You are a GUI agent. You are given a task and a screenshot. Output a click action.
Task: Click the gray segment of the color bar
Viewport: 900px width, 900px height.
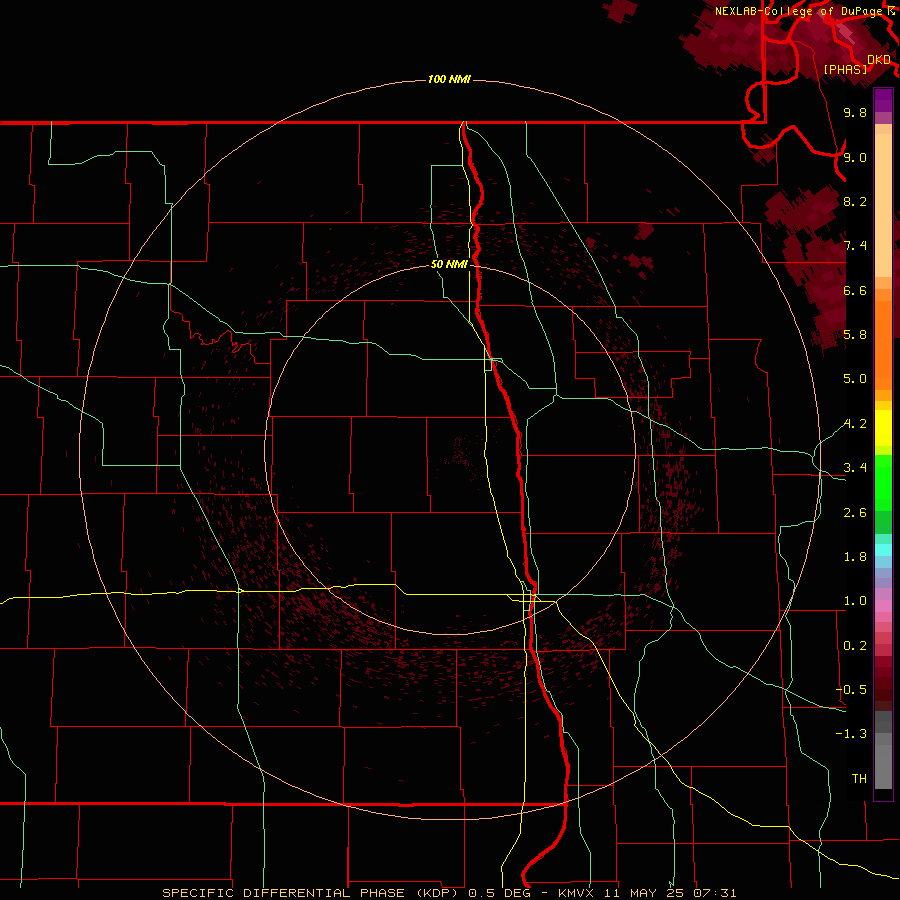(x=883, y=750)
